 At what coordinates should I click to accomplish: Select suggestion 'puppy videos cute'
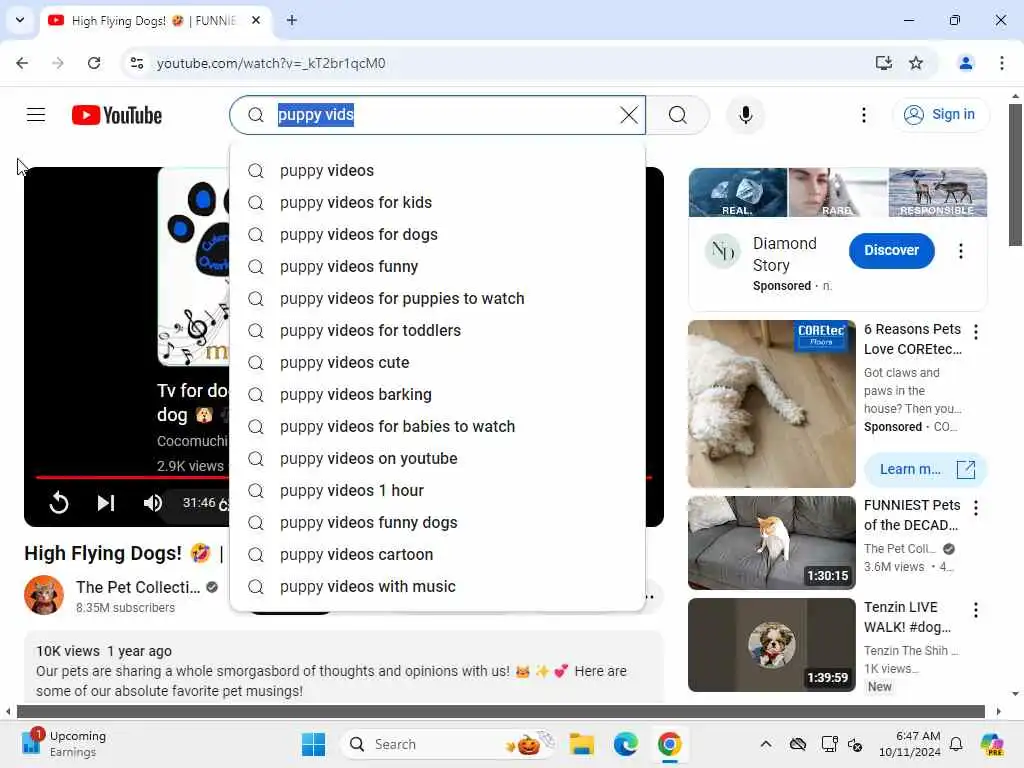(x=438, y=362)
